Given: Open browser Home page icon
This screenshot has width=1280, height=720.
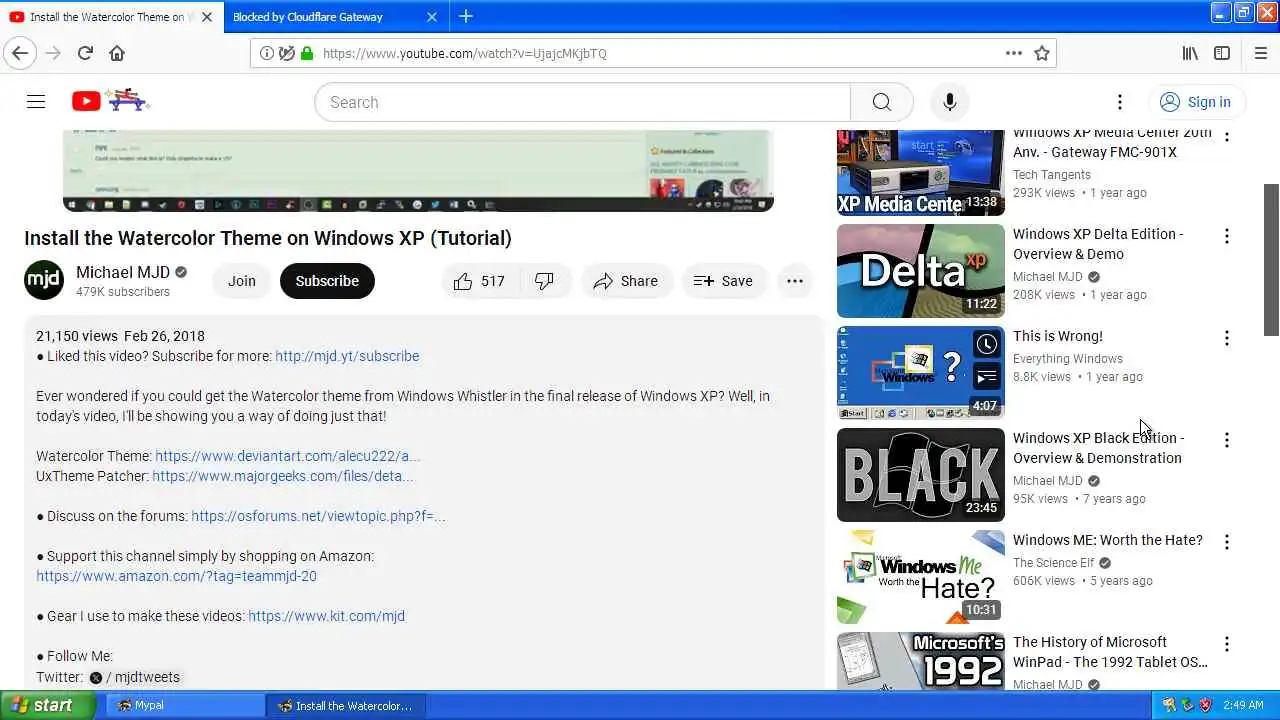Looking at the screenshot, I should point(117,53).
